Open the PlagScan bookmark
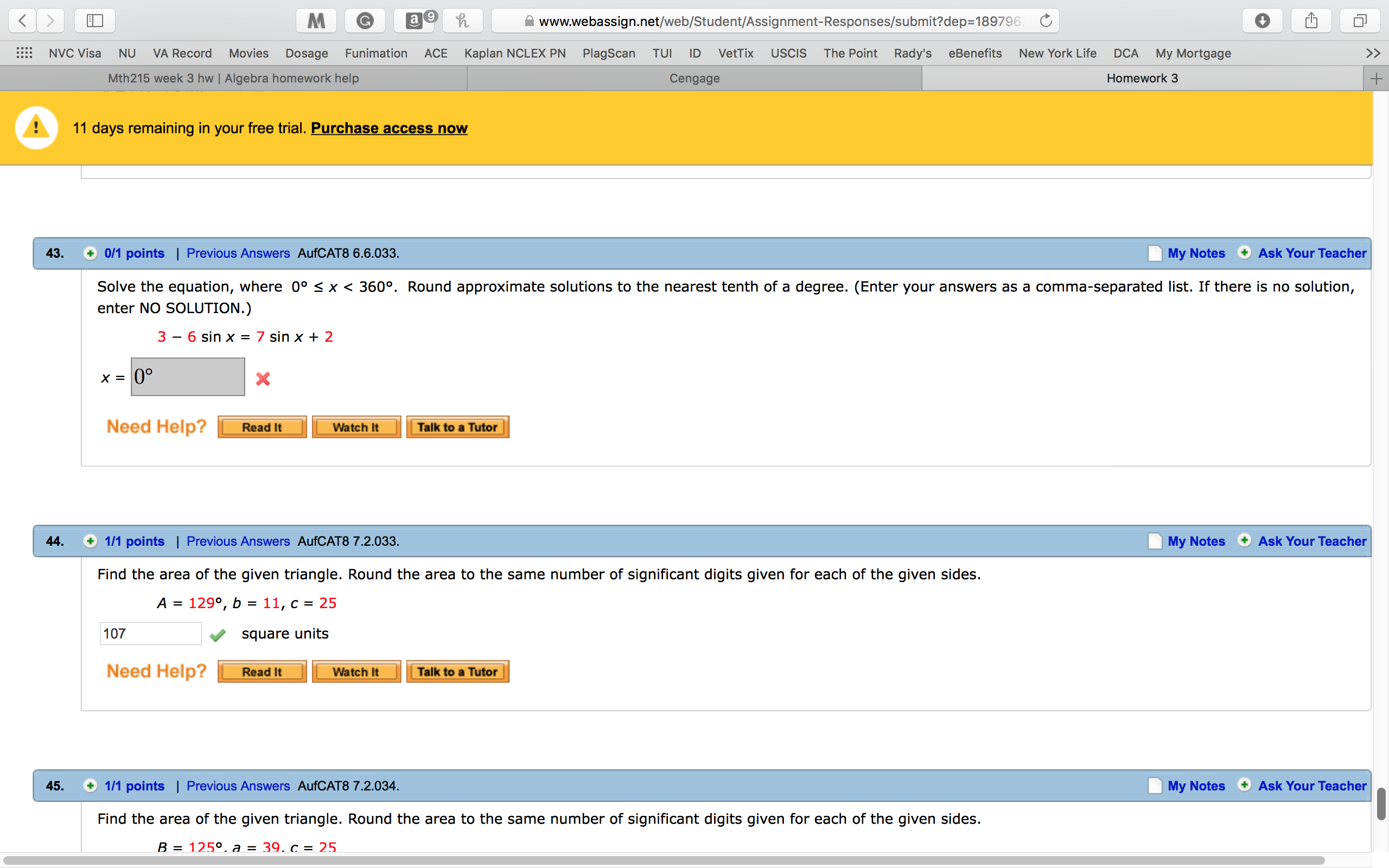Viewport: 1389px width, 868px height. point(608,53)
